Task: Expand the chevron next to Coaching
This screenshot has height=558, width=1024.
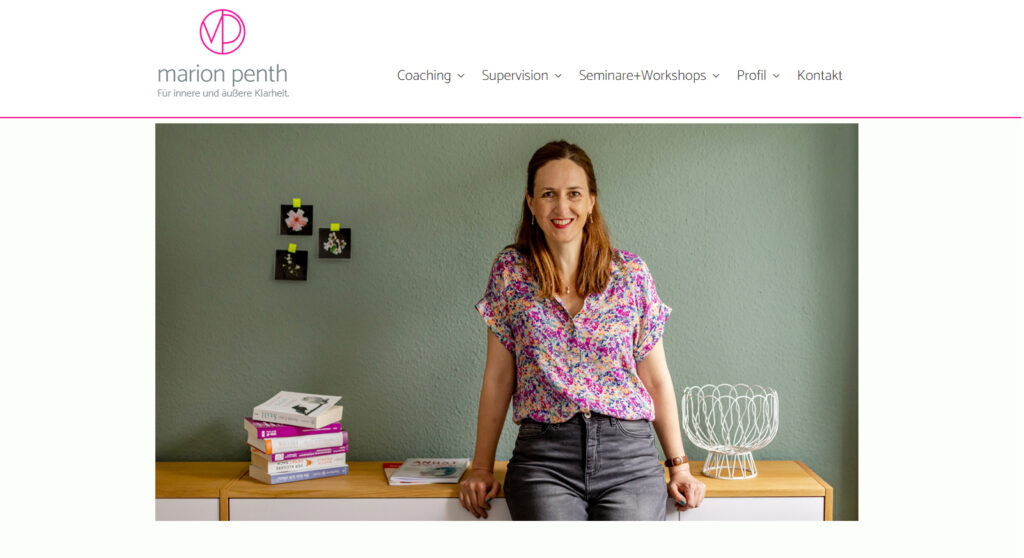Action: (x=461, y=76)
